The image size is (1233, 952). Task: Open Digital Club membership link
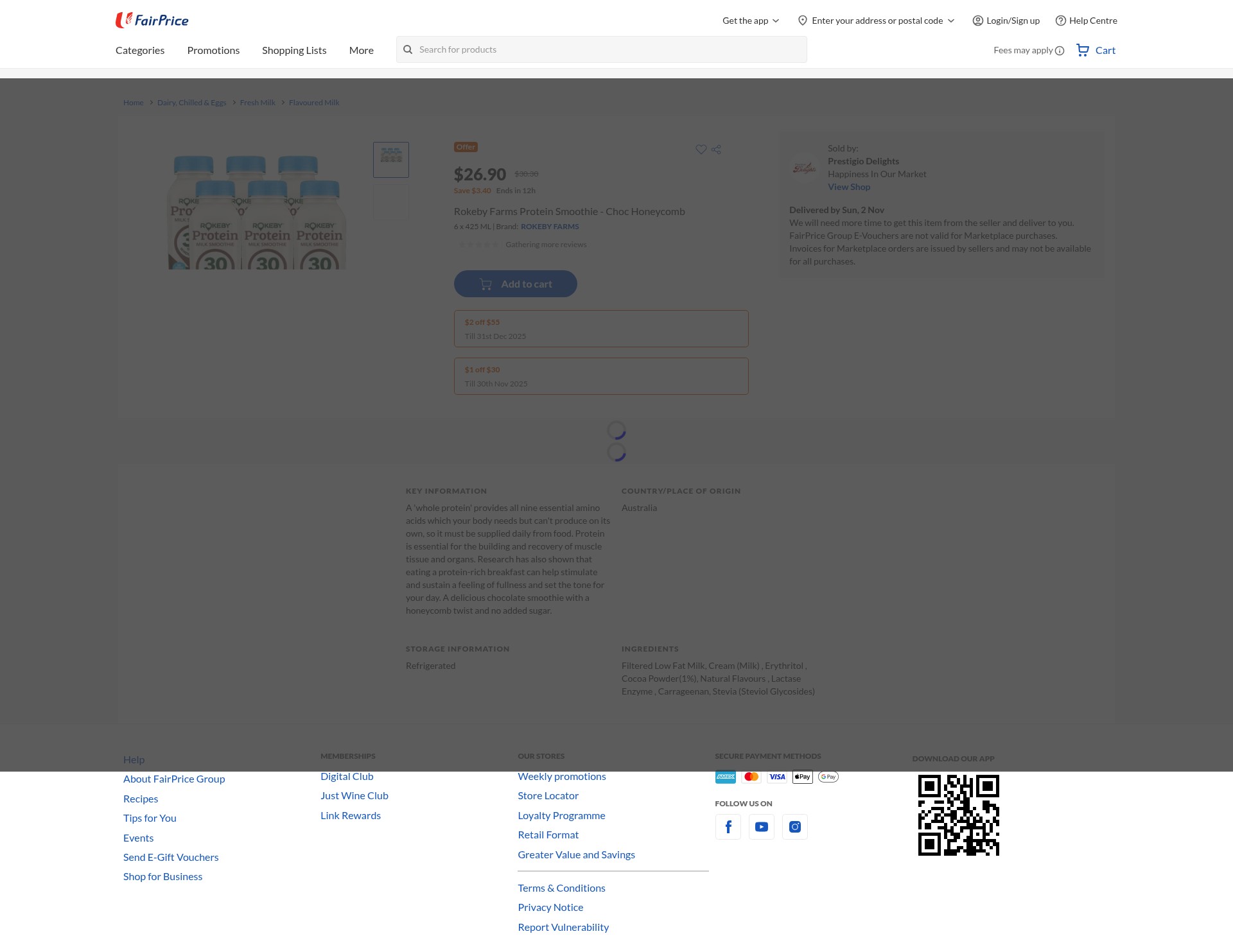347,776
